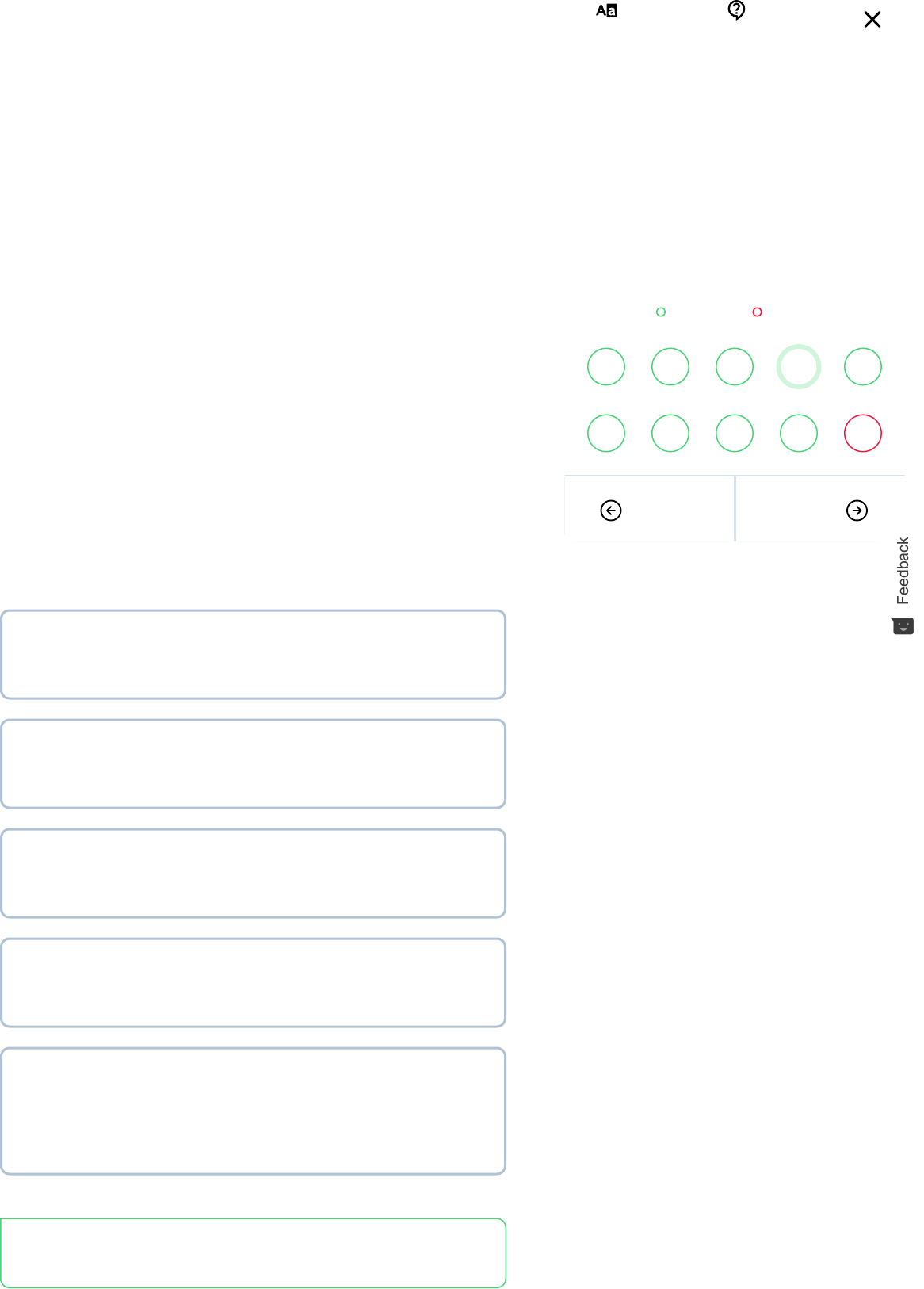Open the vertical Feedback tab label
Viewport: 924px width, 1289px height.
click(x=903, y=571)
